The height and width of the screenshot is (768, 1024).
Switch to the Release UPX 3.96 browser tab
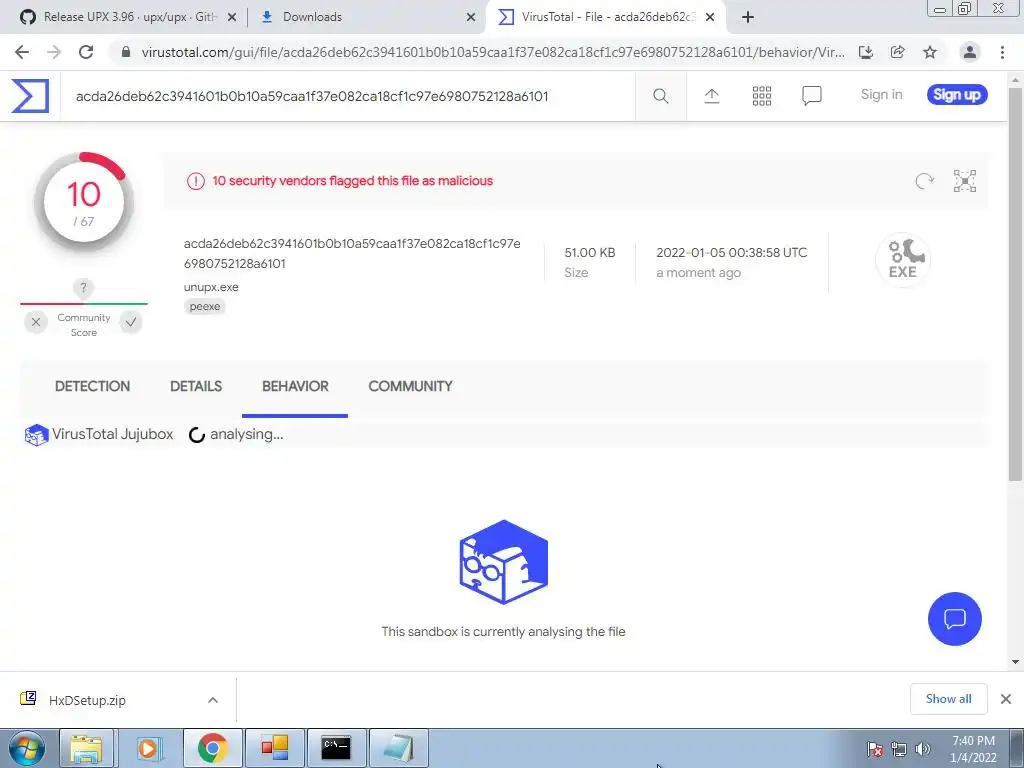(127, 17)
